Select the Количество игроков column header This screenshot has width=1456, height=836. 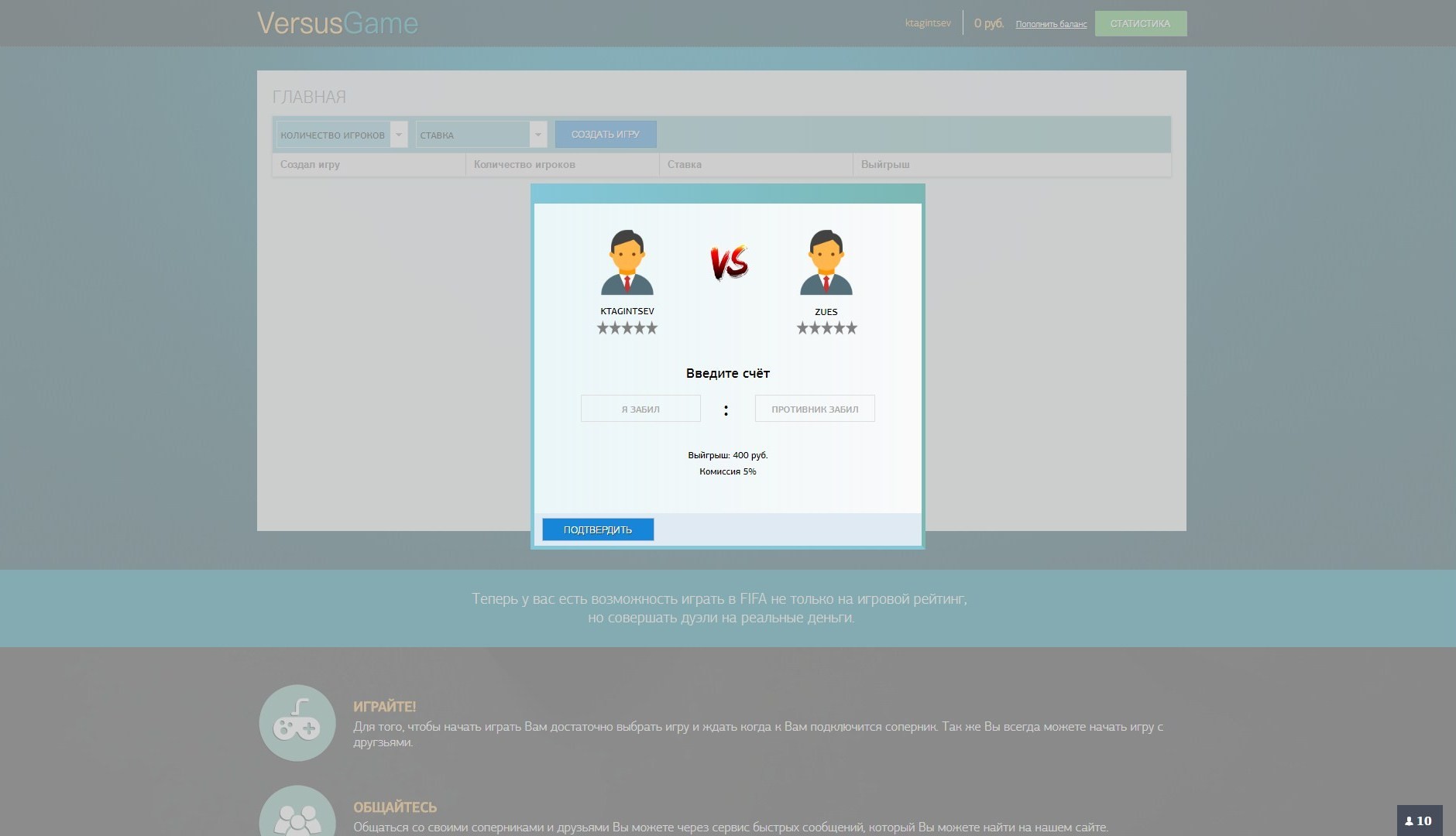(x=524, y=164)
